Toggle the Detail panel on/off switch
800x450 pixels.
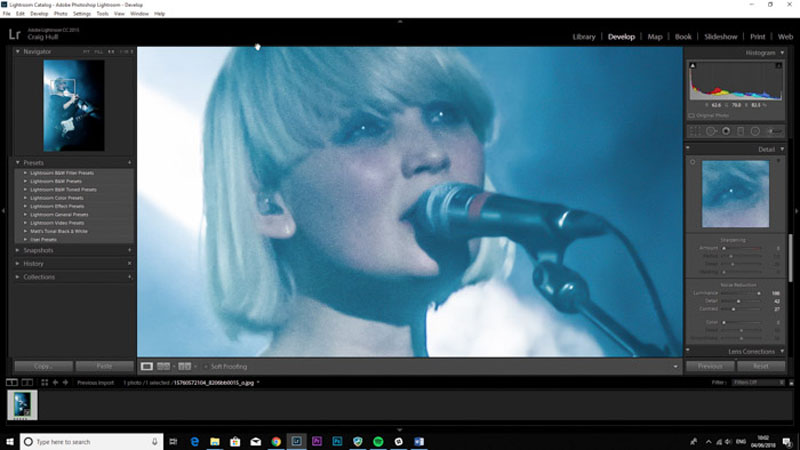pos(688,148)
